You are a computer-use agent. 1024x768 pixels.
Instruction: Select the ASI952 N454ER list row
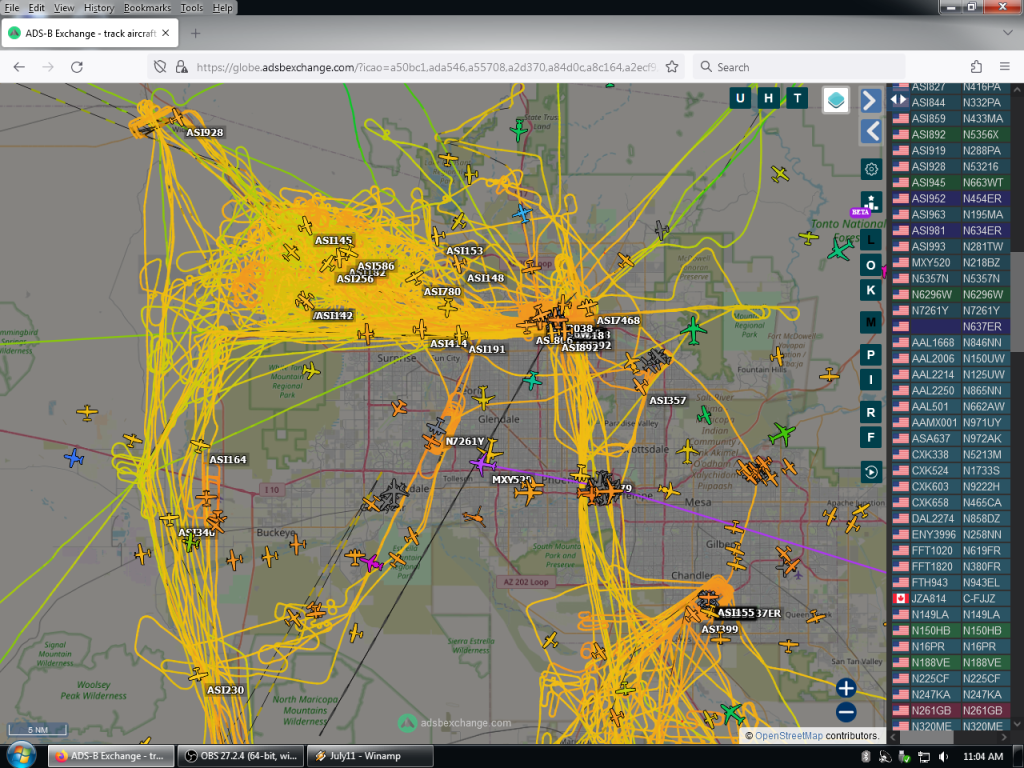tap(950, 199)
